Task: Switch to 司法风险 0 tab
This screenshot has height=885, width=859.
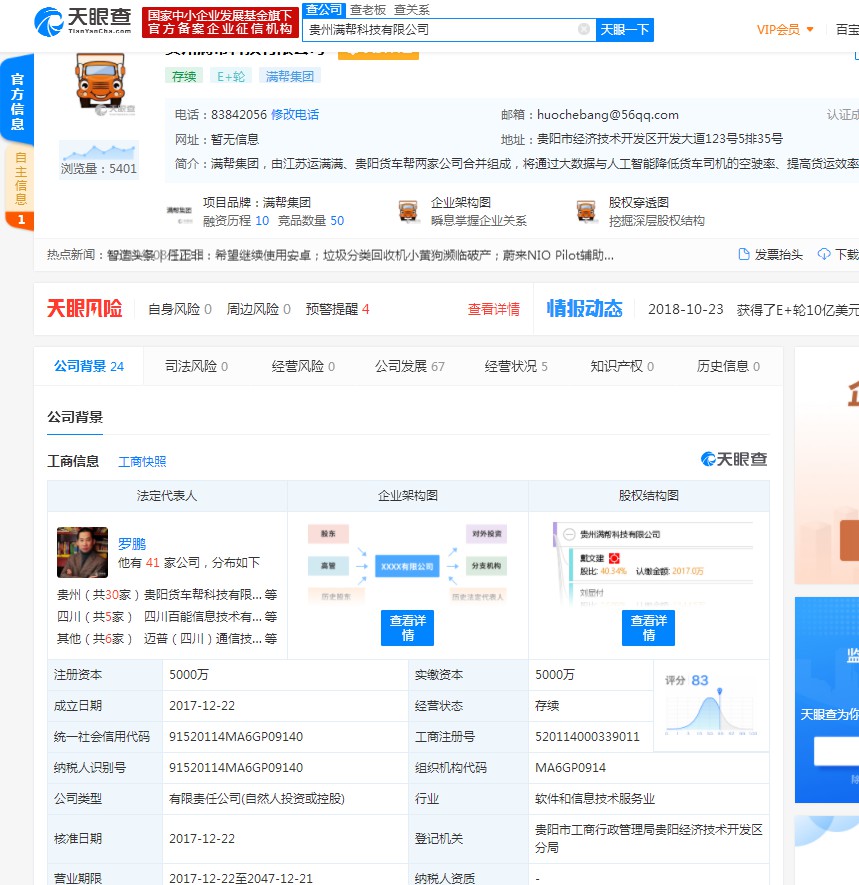Action: [x=196, y=366]
